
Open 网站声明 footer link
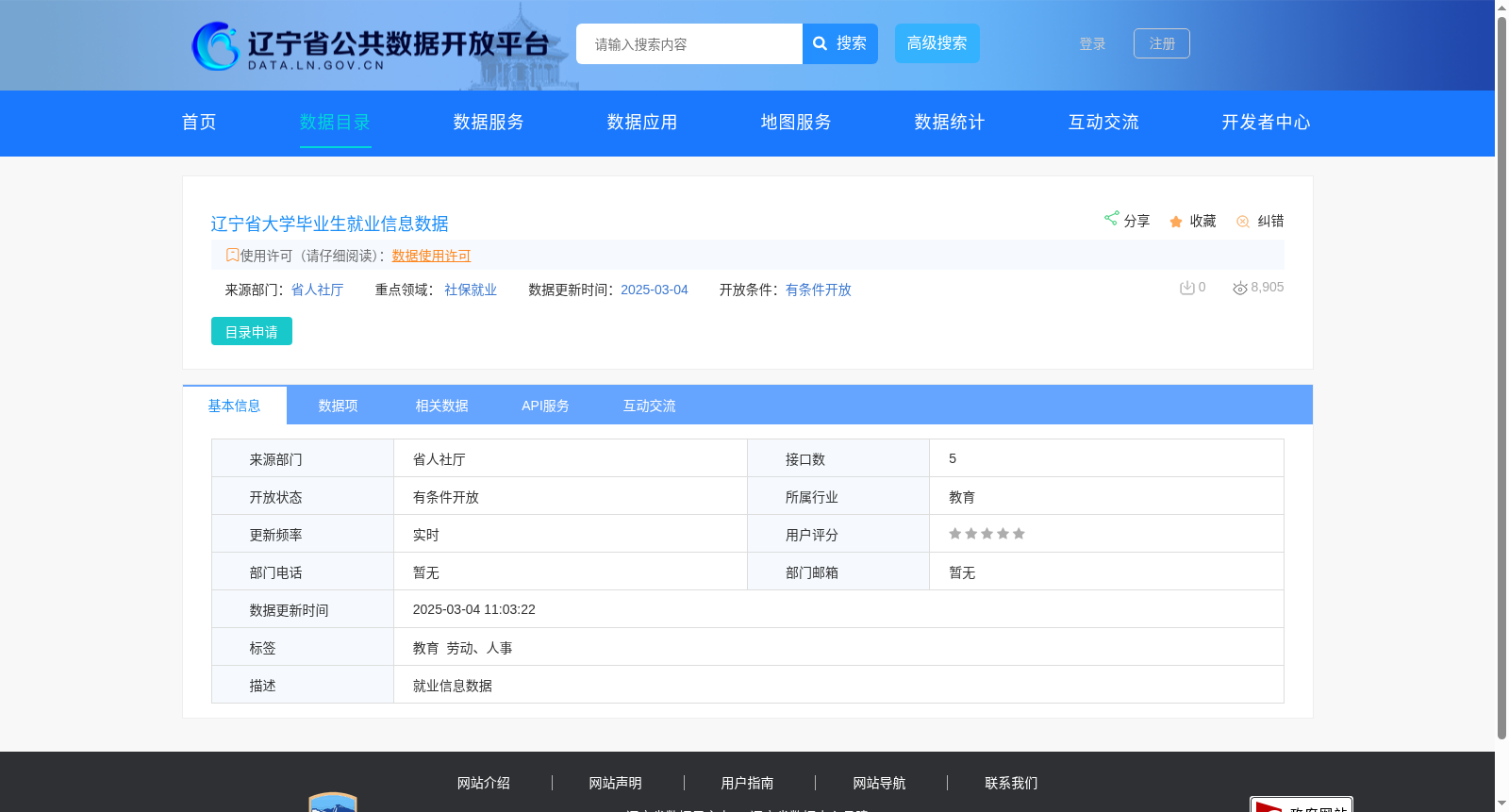[x=615, y=783]
